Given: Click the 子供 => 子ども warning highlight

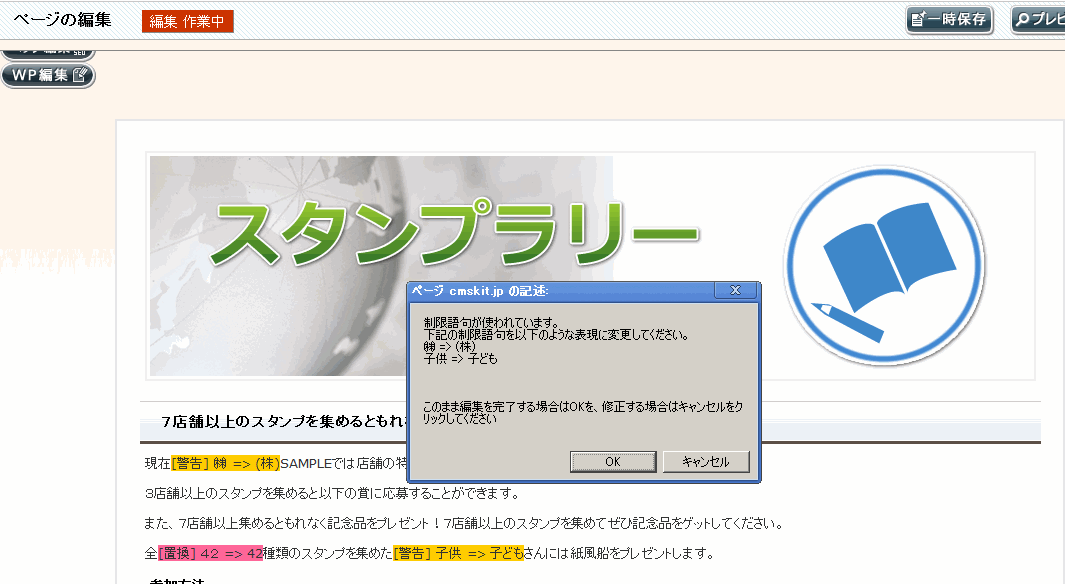Looking at the screenshot, I should coord(458,553).
